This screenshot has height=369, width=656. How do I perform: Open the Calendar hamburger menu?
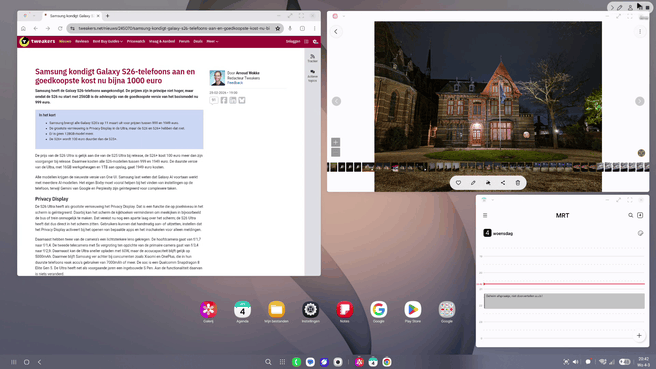click(485, 215)
